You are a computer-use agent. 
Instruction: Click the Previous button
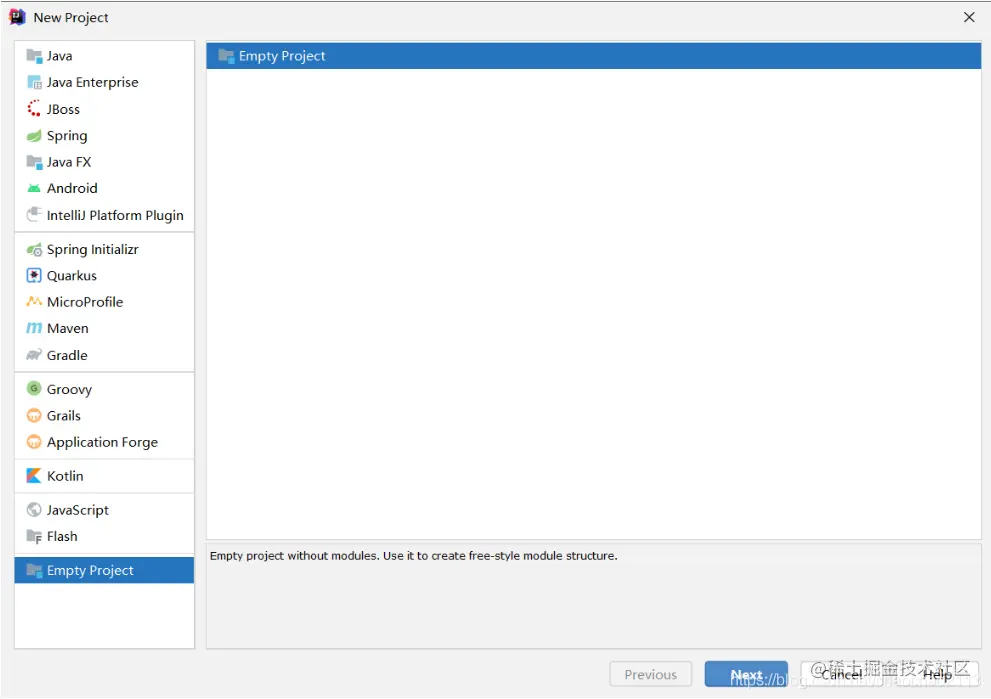point(650,674)
